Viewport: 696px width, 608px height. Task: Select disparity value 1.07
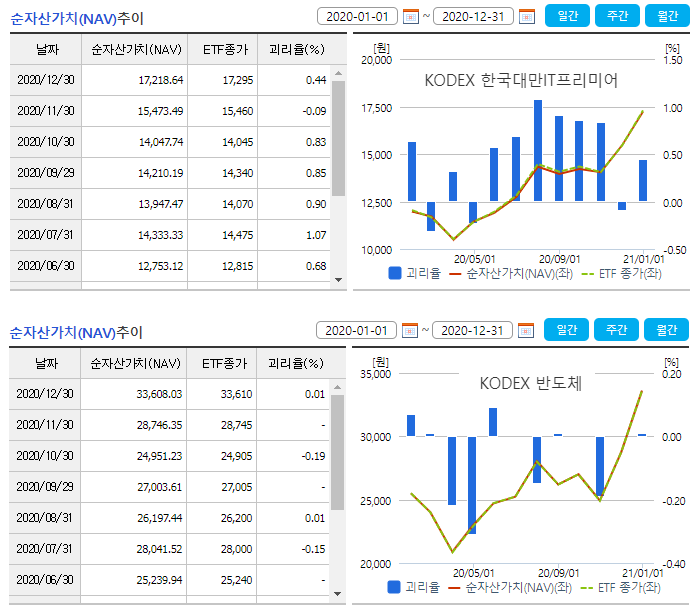[x=316, y=235]
